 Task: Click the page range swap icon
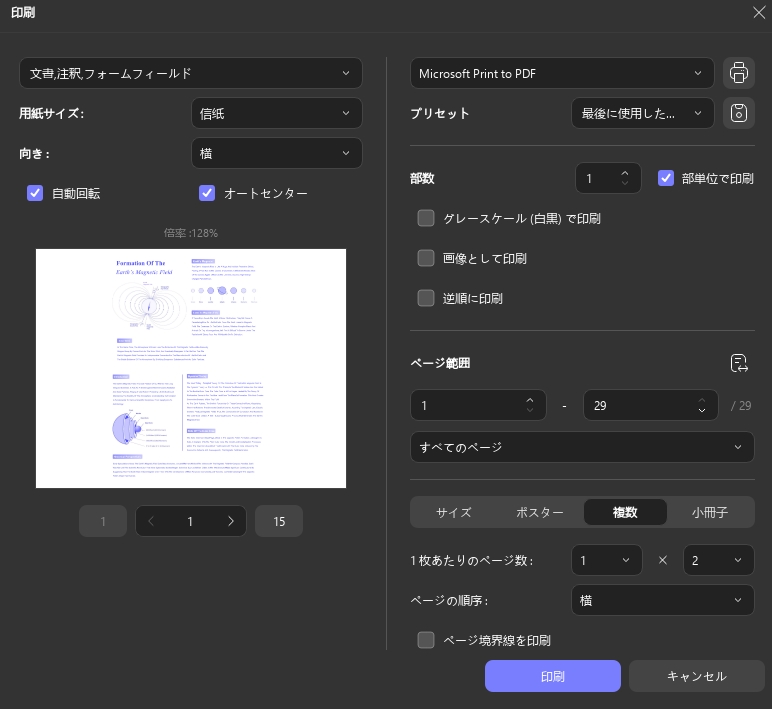pyautogui.click(x=739, y=363)
